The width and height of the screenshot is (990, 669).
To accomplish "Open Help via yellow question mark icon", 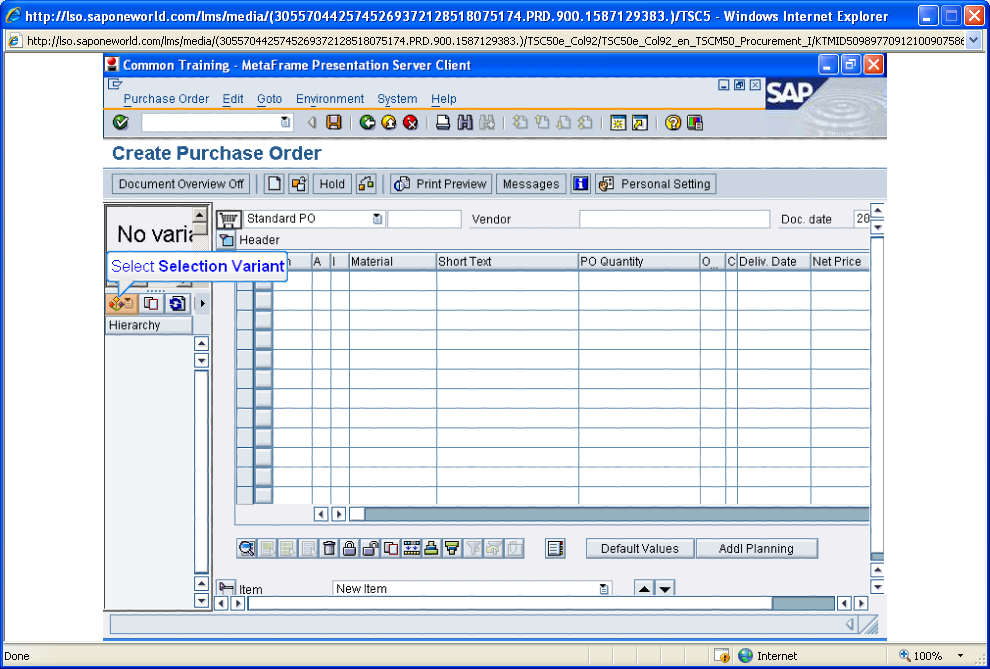I will point(673,122).
